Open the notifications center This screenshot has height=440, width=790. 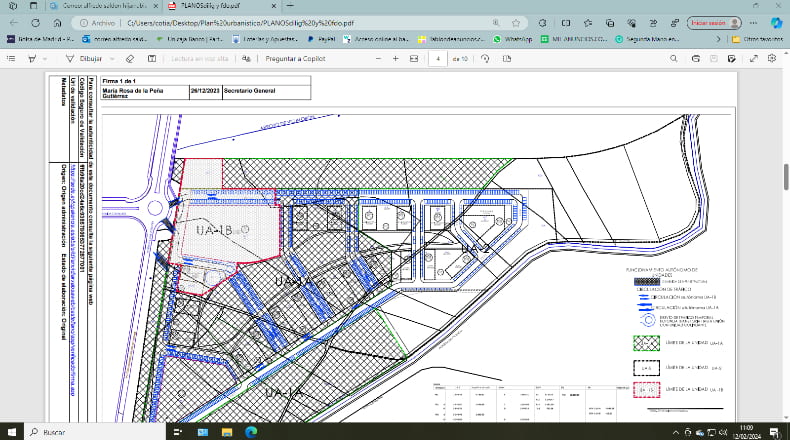(774, 432)
